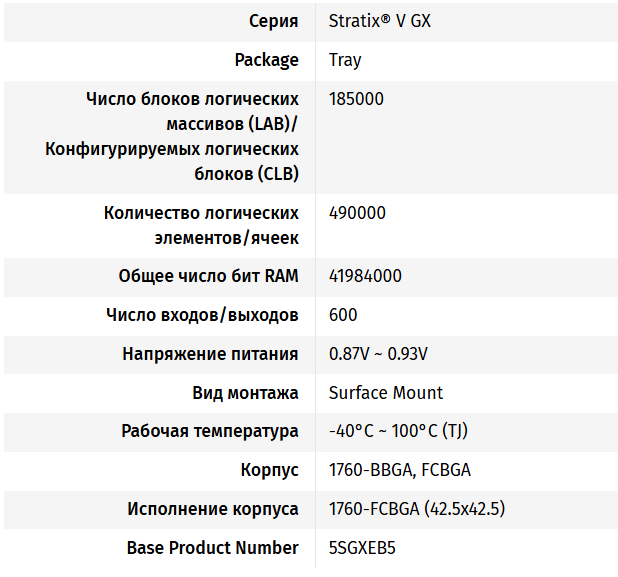Click the 185000 LAB count value
Viewport: 618px width, 577px height.
click(356, 99)
